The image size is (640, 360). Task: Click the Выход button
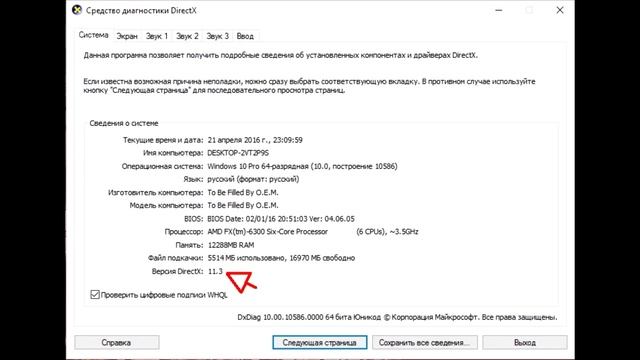(524, 342)
